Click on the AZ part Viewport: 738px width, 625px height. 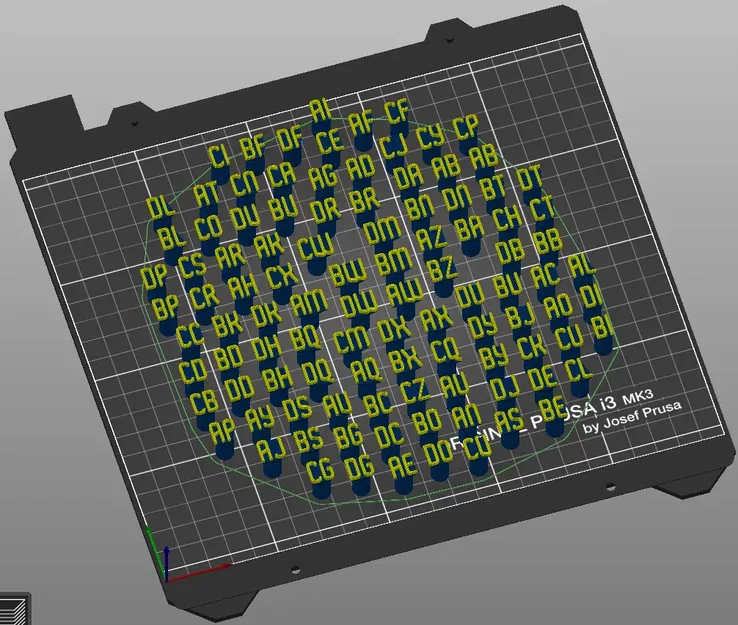pos(432,238)
